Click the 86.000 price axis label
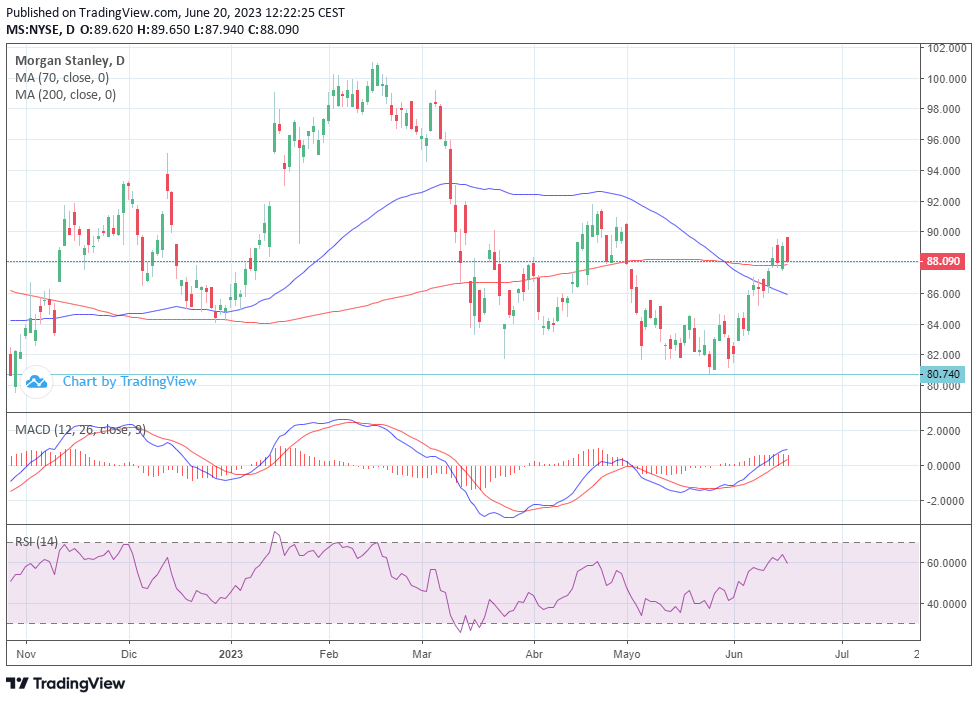 coord(944,293)
